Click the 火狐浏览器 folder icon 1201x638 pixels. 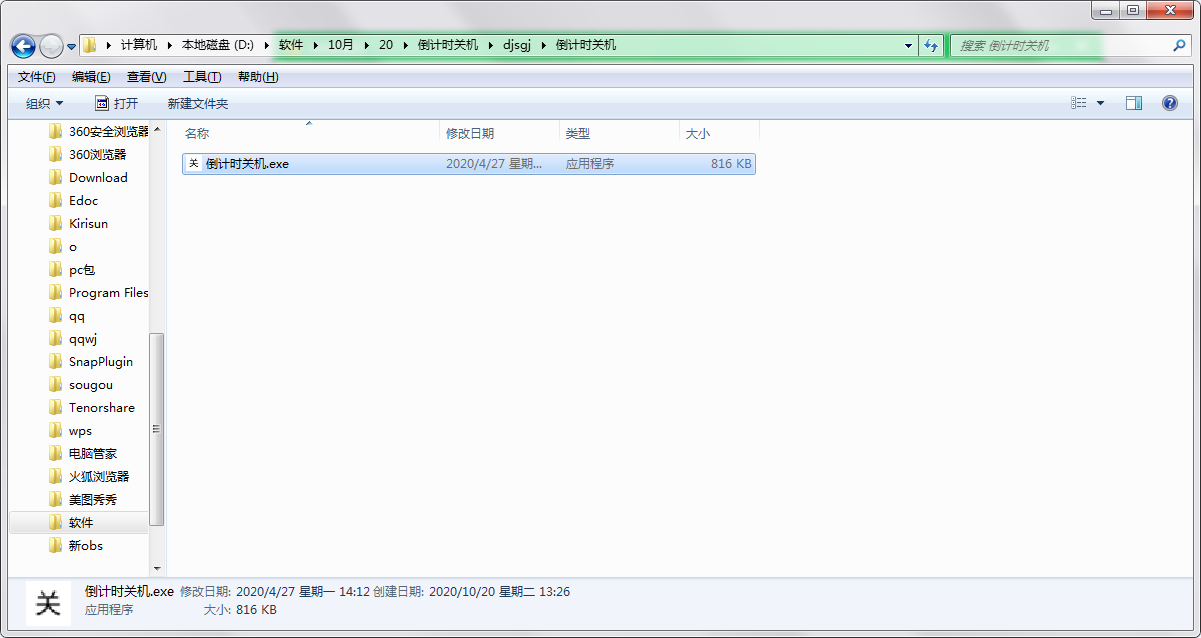point(56,477)
